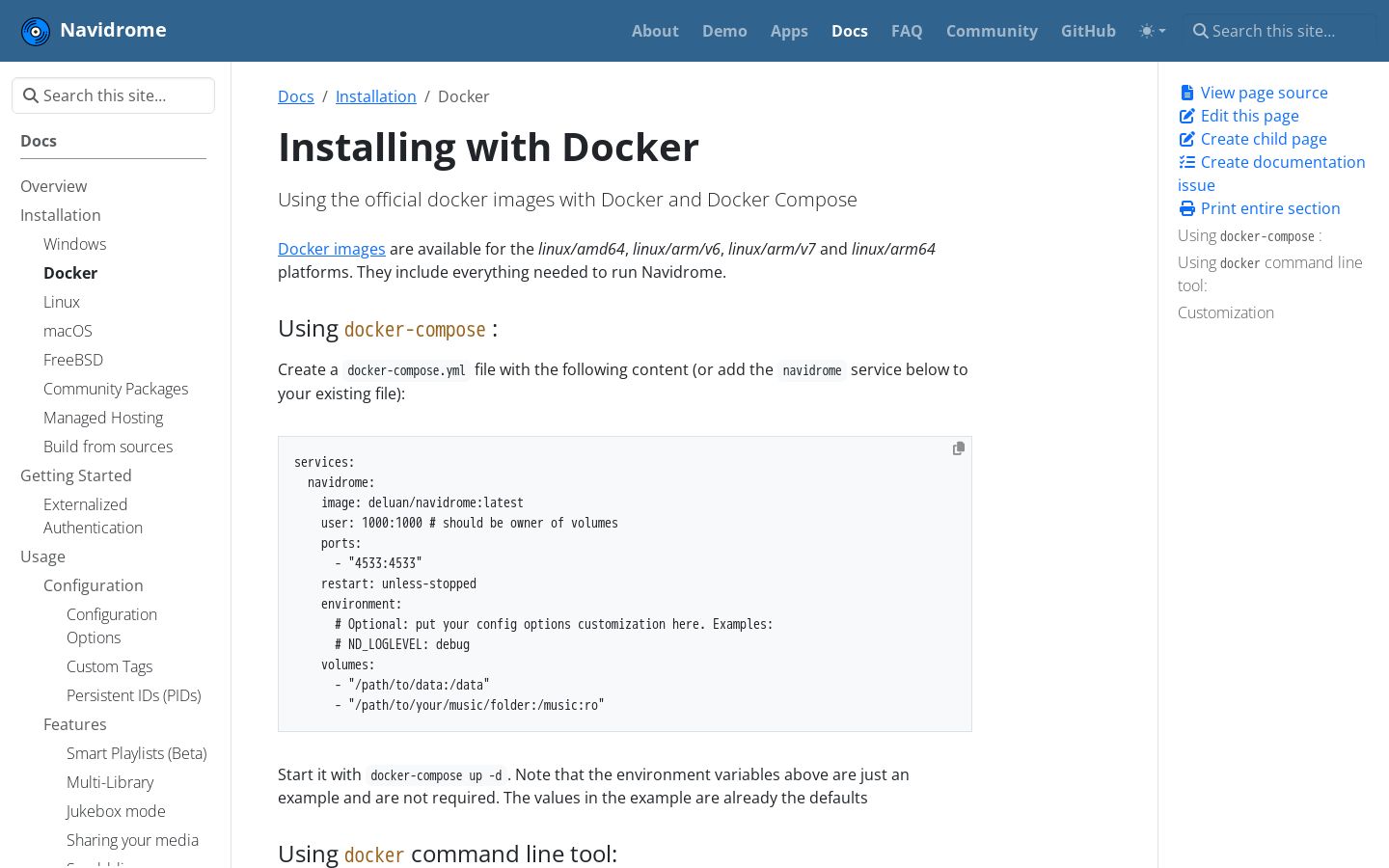Click the Create documentation issue icon
Image resolution: width=1389 pixels, height=868 pixels.
click(1187, 162)
